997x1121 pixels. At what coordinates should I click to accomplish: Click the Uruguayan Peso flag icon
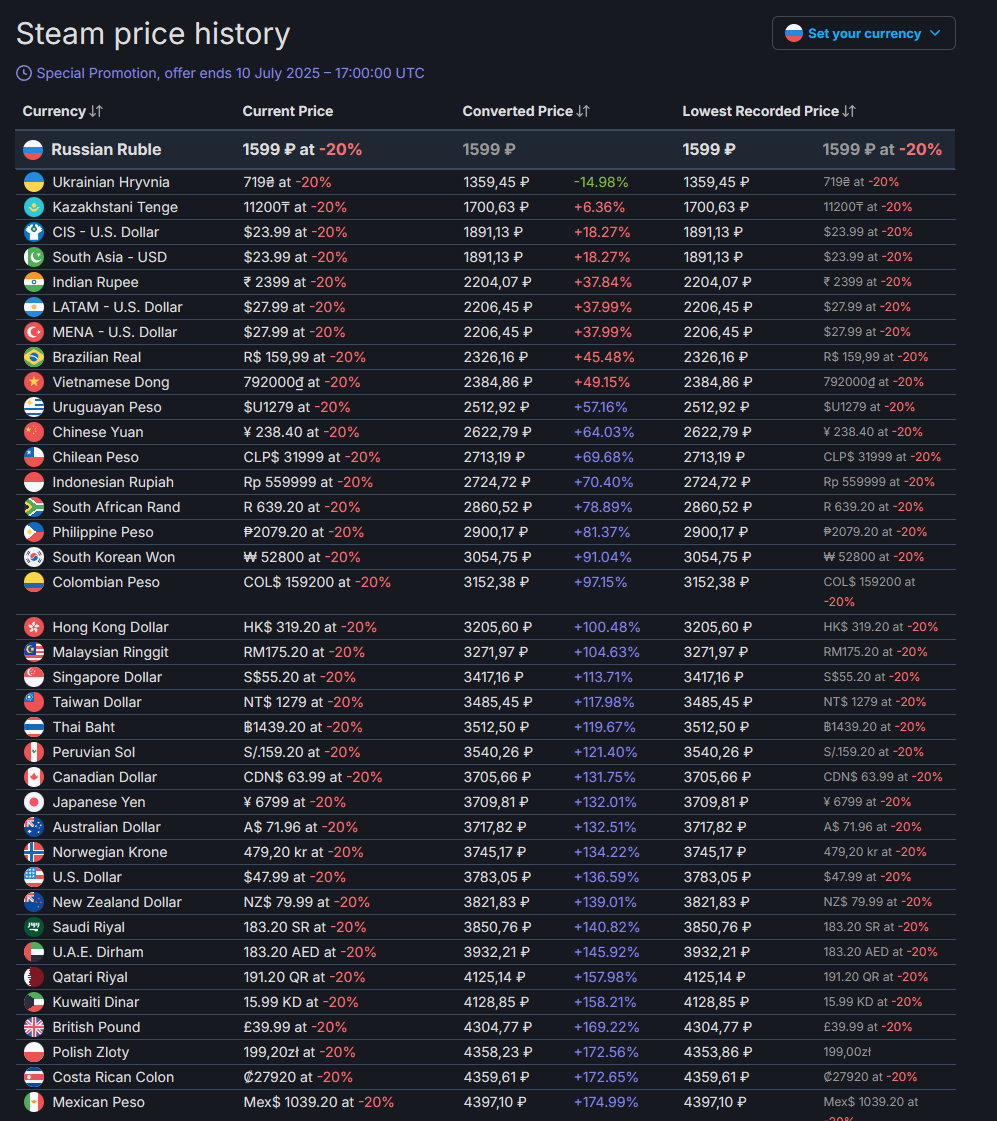[34, 408]
